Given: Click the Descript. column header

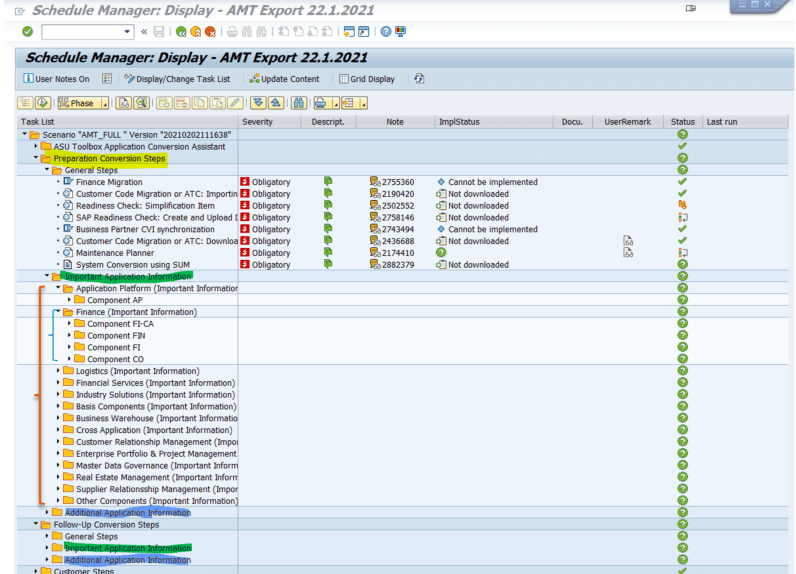Looking at the screenshot, I should coord(328,122).
